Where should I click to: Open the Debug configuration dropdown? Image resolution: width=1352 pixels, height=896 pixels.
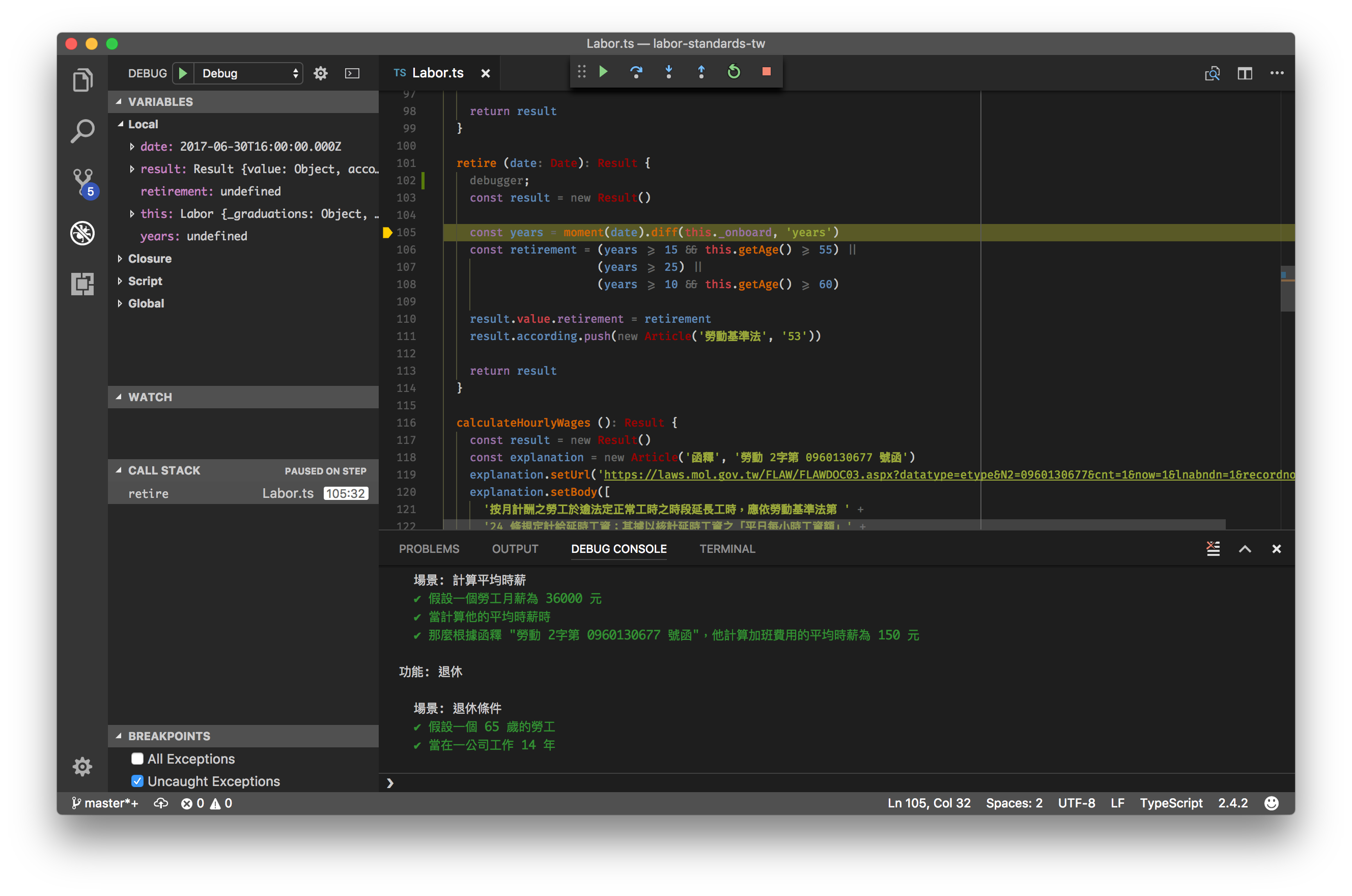click(x=249, y=73)
